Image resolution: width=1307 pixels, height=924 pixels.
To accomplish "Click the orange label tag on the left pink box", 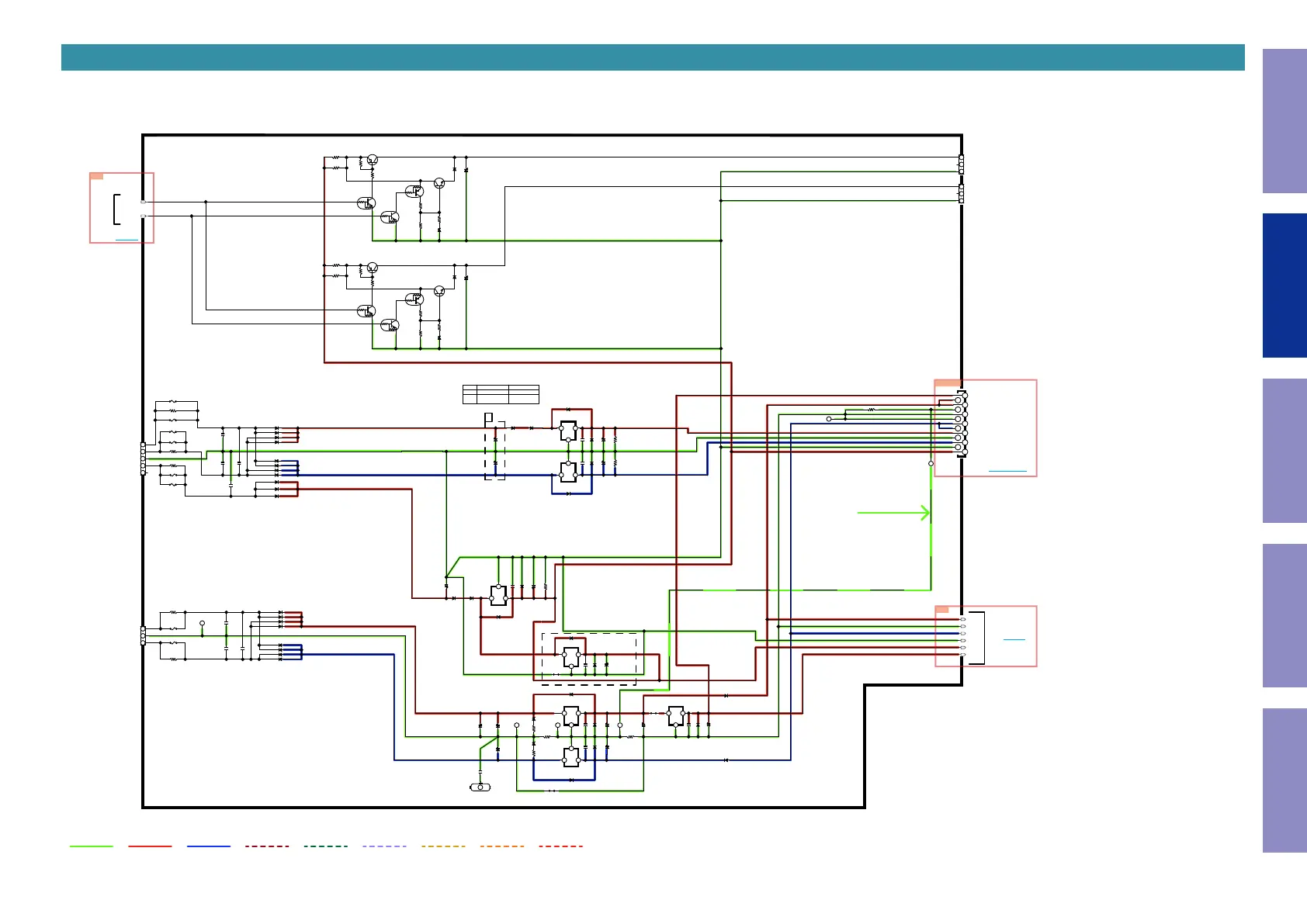I will coord(97,176).
